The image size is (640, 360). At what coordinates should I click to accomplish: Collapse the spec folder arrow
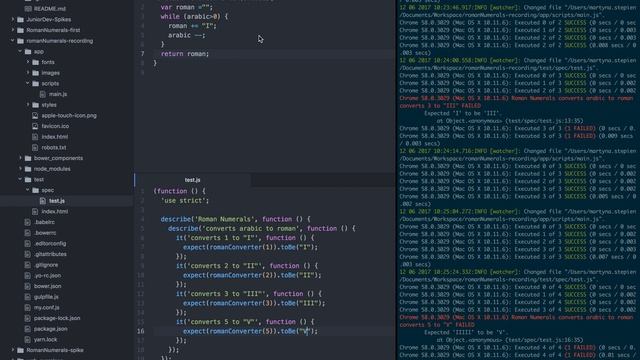tap(28, 190)
